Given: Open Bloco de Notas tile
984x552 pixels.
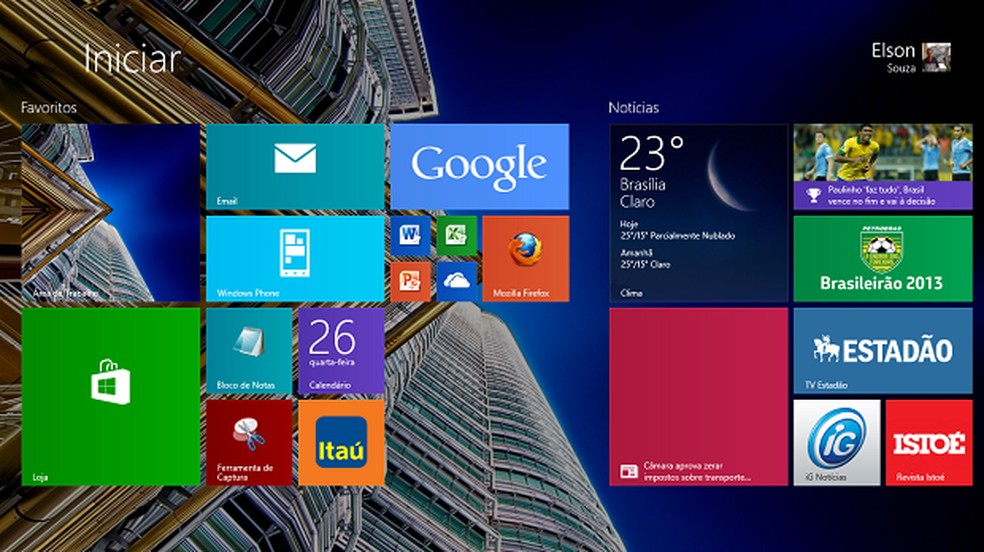Looking at the screenshot, I should (x=249, y=351).
